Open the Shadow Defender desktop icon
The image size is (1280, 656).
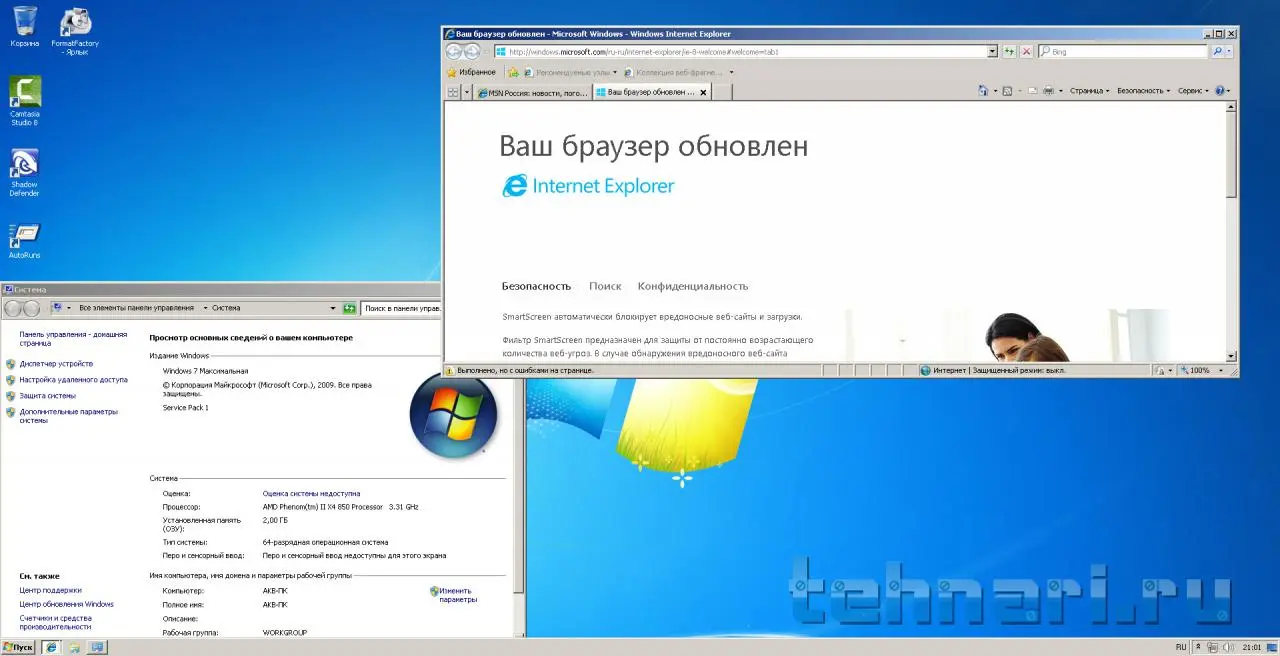pos(25,172)
